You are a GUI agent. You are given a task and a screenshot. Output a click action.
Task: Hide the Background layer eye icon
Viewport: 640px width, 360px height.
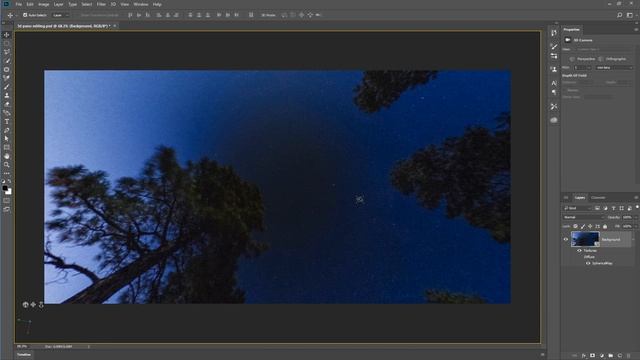pos(566,240)
